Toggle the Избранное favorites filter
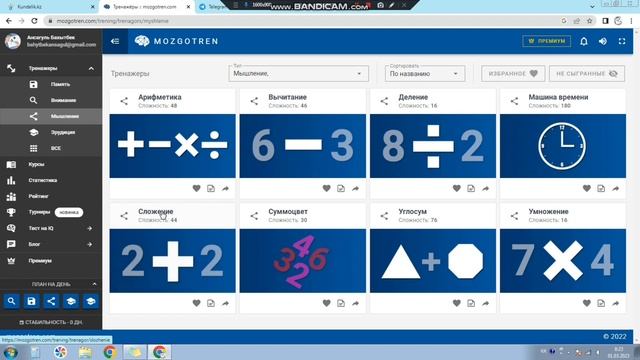The image size is (640, 360). click(x=513, y=73)
